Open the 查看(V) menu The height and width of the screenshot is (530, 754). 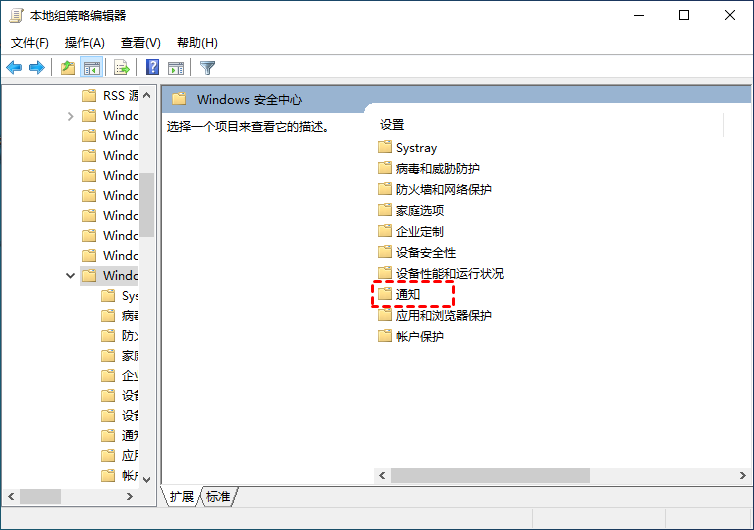point(140,43)
